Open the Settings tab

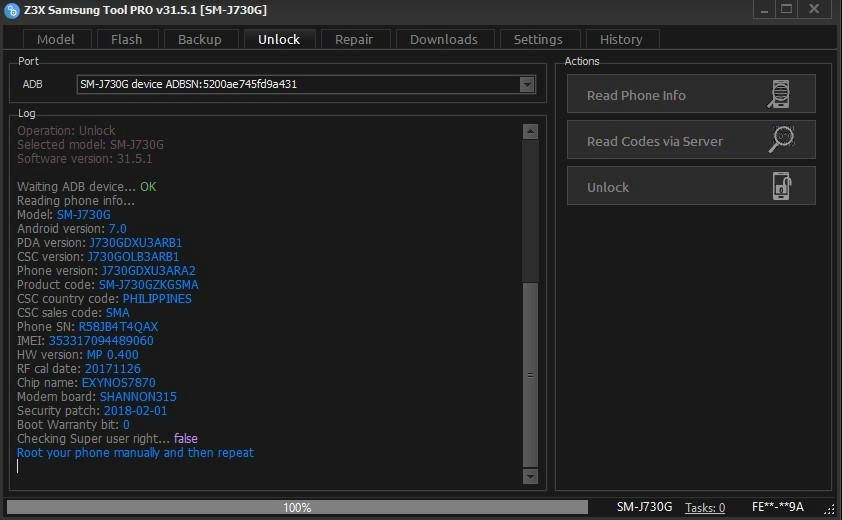coord(538,39)
